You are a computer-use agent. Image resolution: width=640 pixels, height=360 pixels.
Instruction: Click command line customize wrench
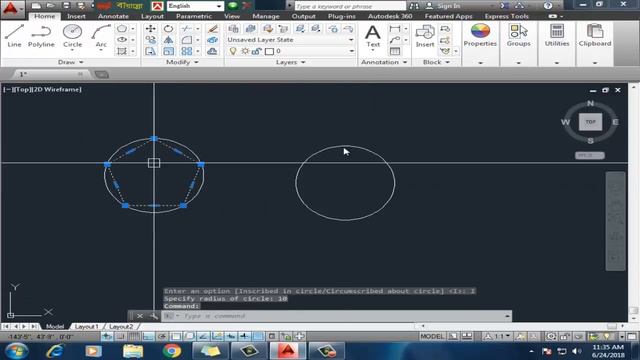tap(154, 316)
